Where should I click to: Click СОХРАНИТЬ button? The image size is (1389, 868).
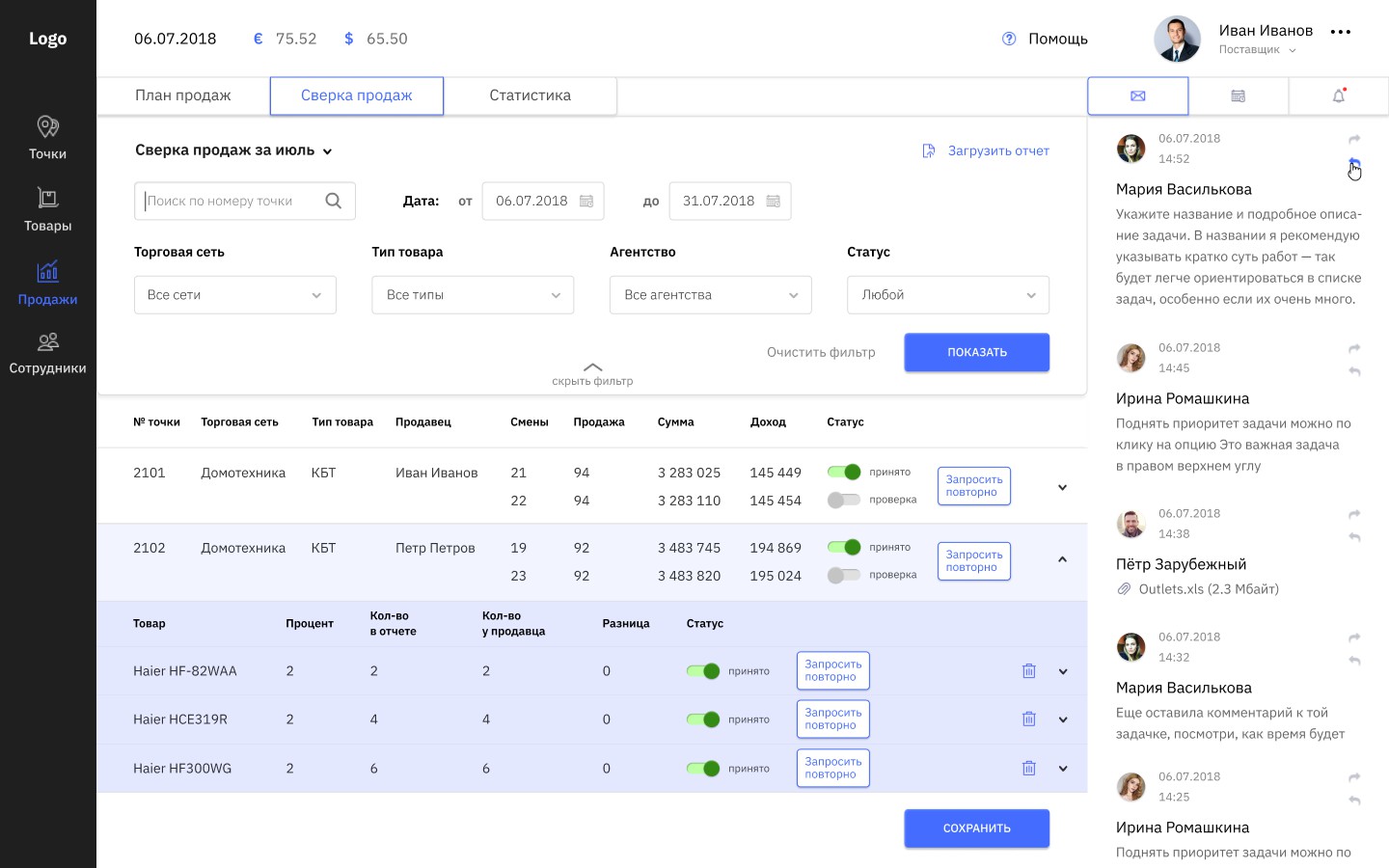click(x=977, y=828)
